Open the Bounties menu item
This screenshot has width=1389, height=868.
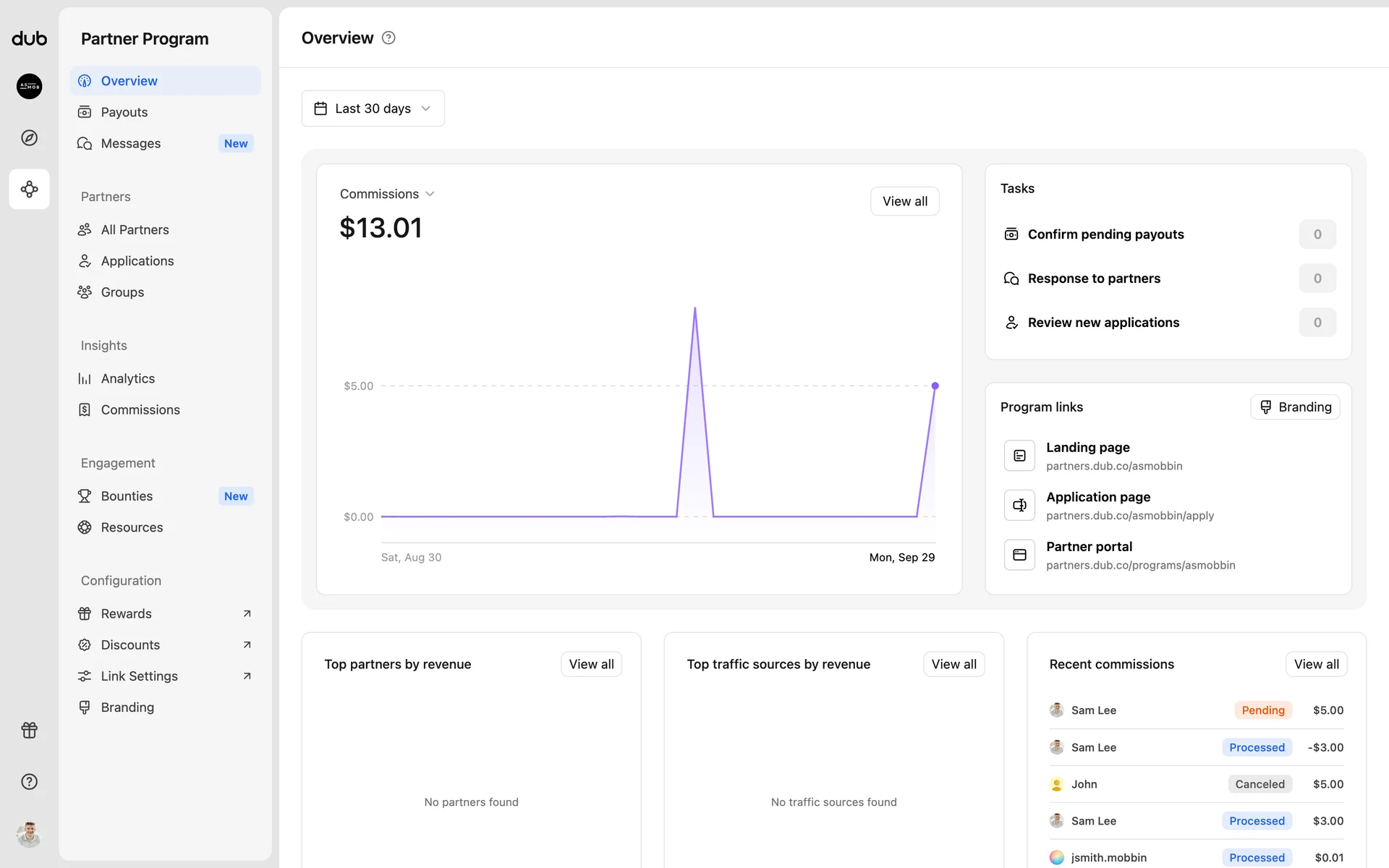(127, 496)
